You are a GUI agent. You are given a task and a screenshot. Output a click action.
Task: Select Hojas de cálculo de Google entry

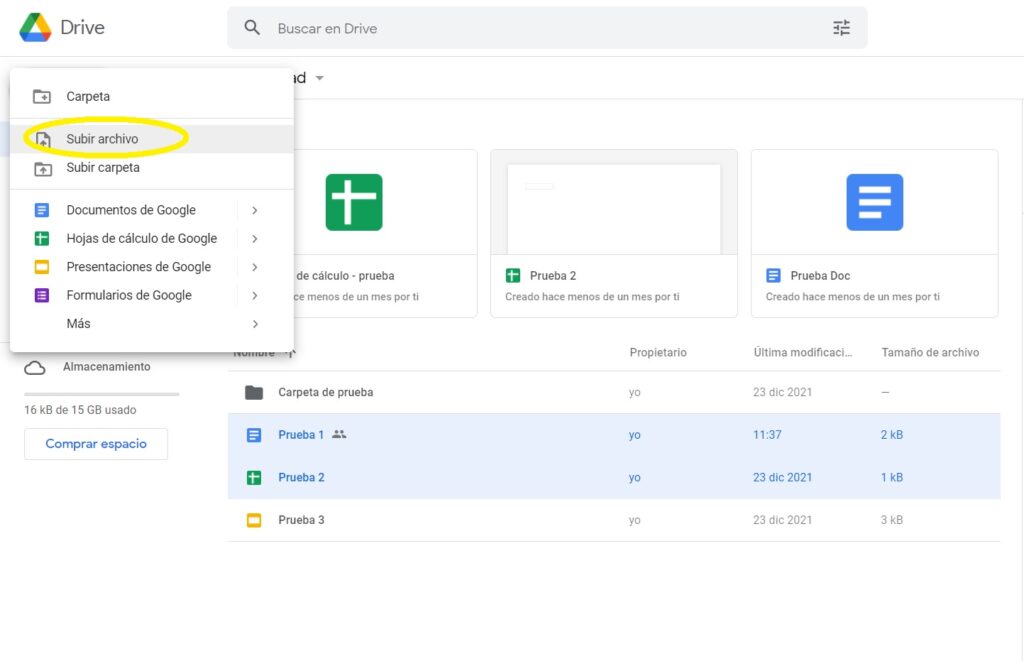pyautogui.click(x=152, y=238)
